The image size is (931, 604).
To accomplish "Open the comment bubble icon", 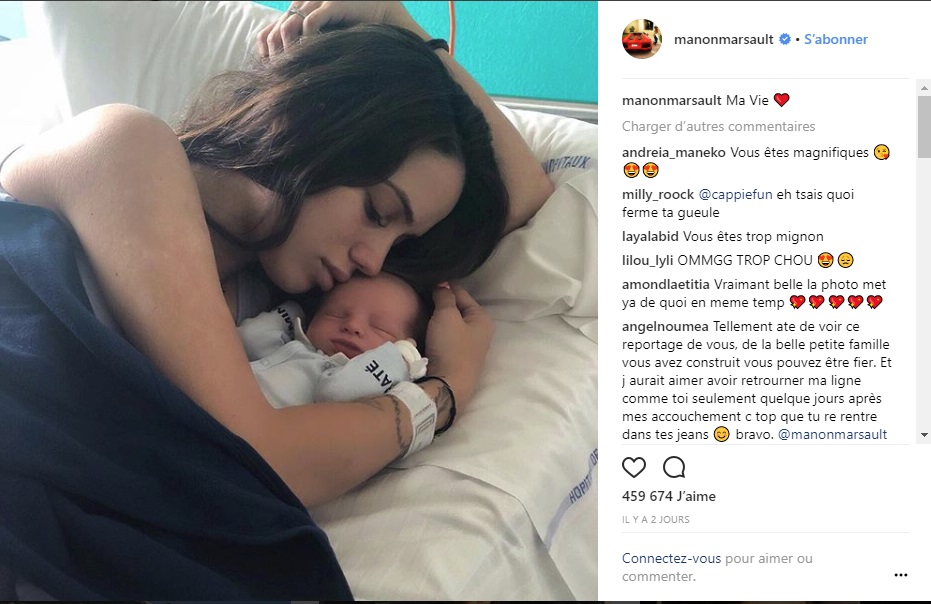I will 674,467.
